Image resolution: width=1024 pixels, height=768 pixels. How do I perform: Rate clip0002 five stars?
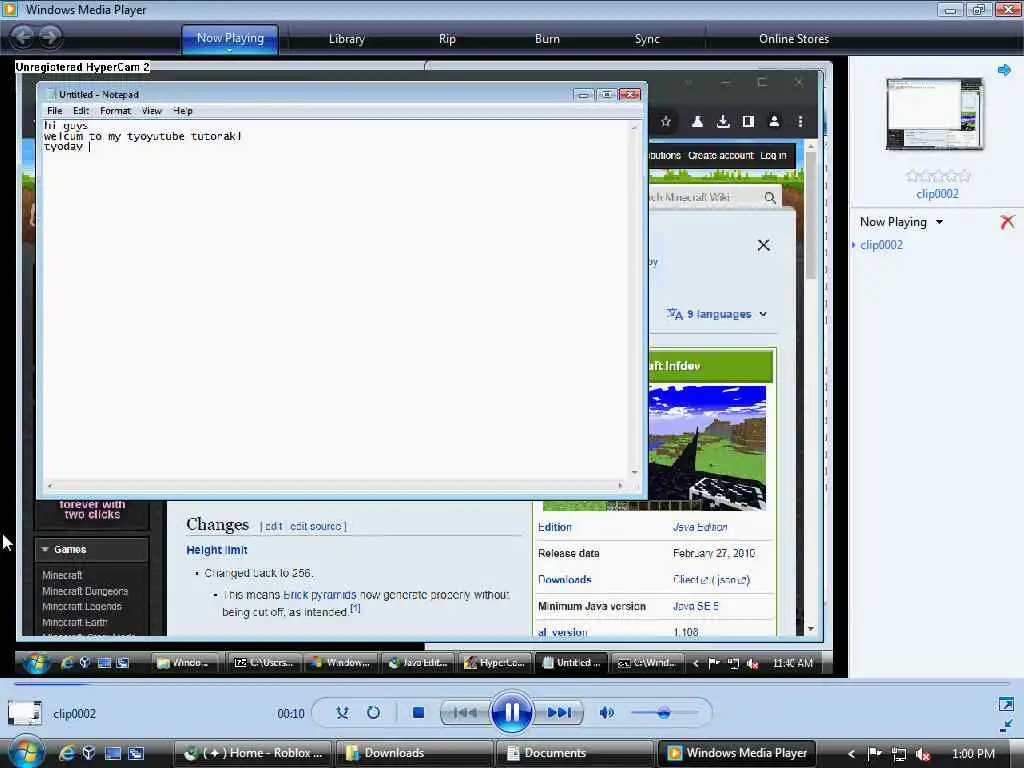pos(965,176)
